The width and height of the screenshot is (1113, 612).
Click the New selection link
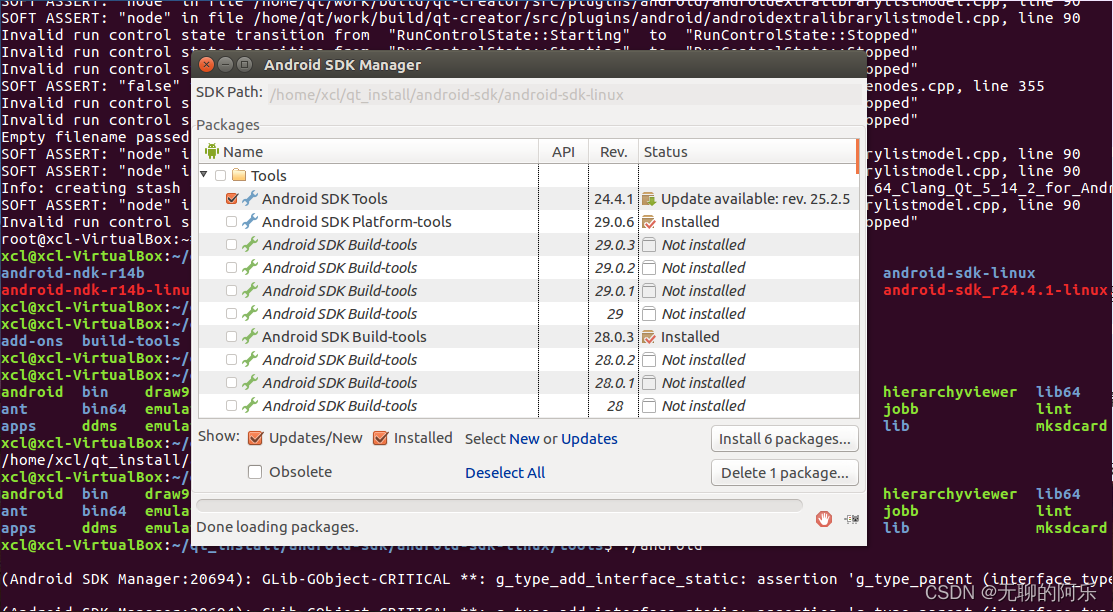pos(525,439)
